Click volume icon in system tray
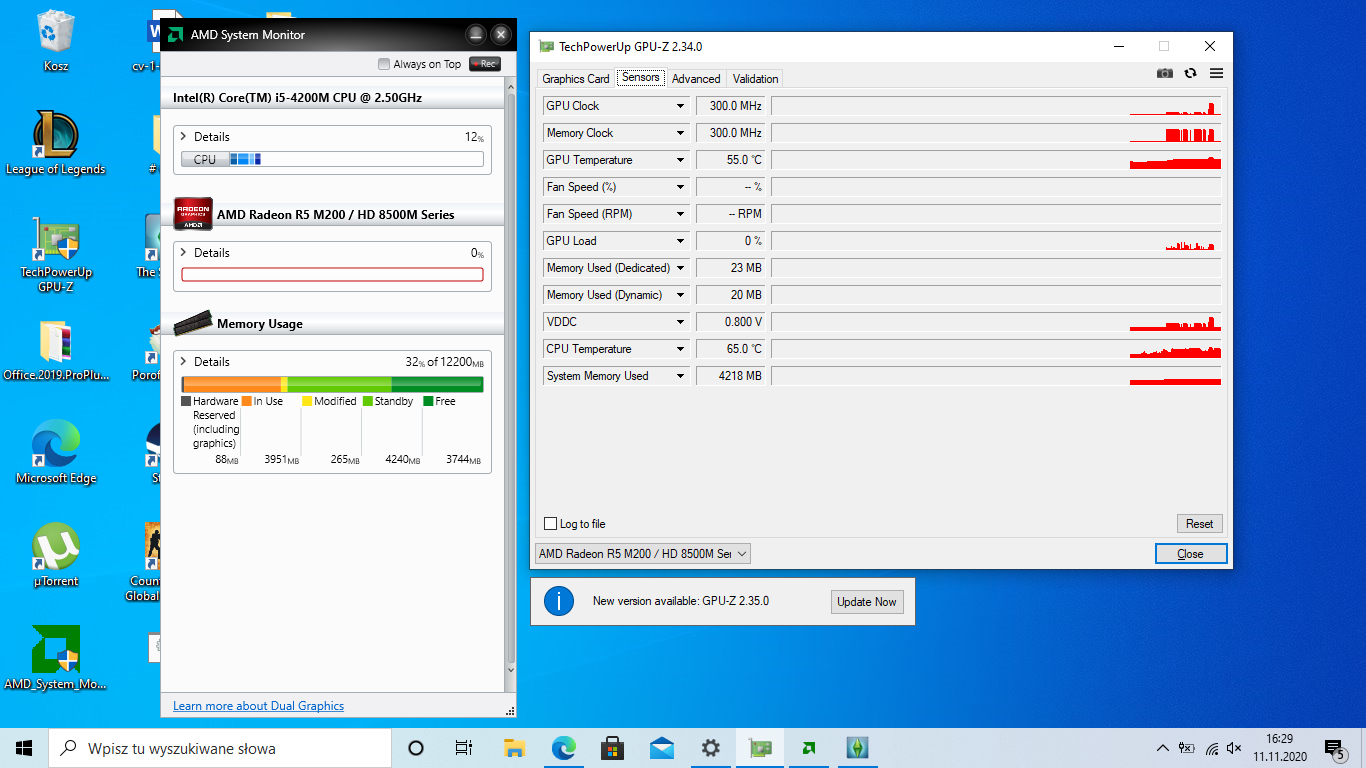 [x=1234, y=748]
